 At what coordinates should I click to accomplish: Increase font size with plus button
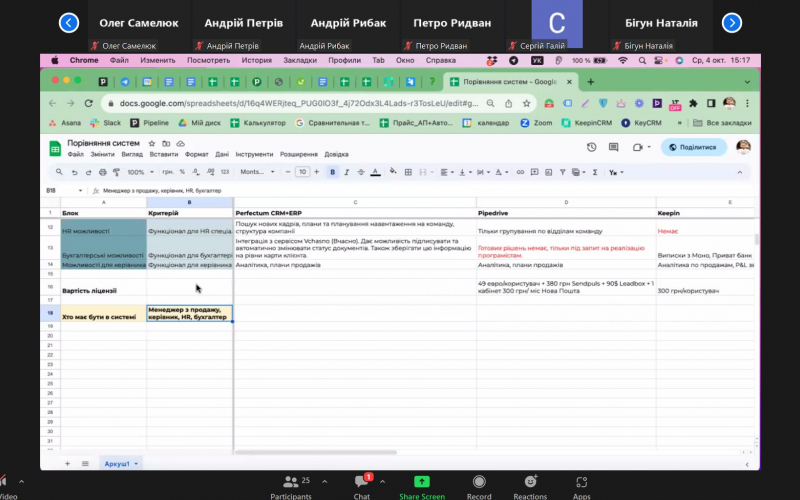317,172
